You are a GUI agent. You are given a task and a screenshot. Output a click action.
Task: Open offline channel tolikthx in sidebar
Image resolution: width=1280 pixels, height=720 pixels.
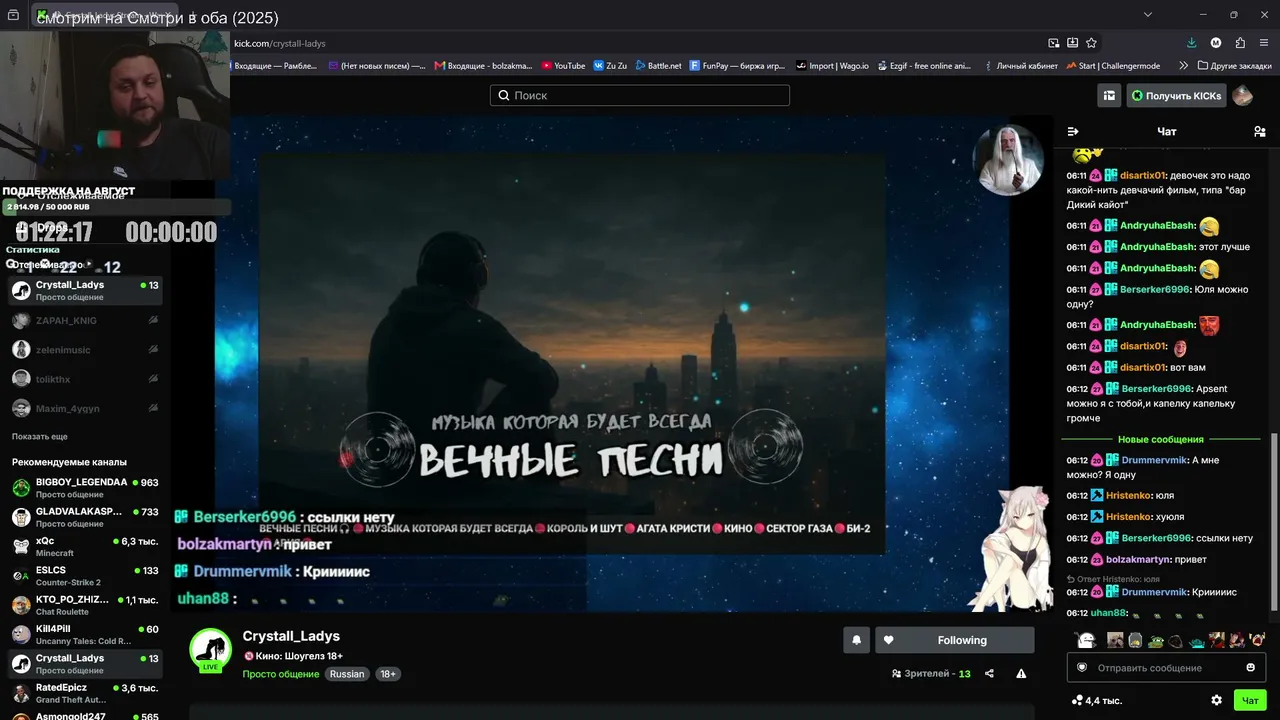pyautogui.click(x=85, y=379)
